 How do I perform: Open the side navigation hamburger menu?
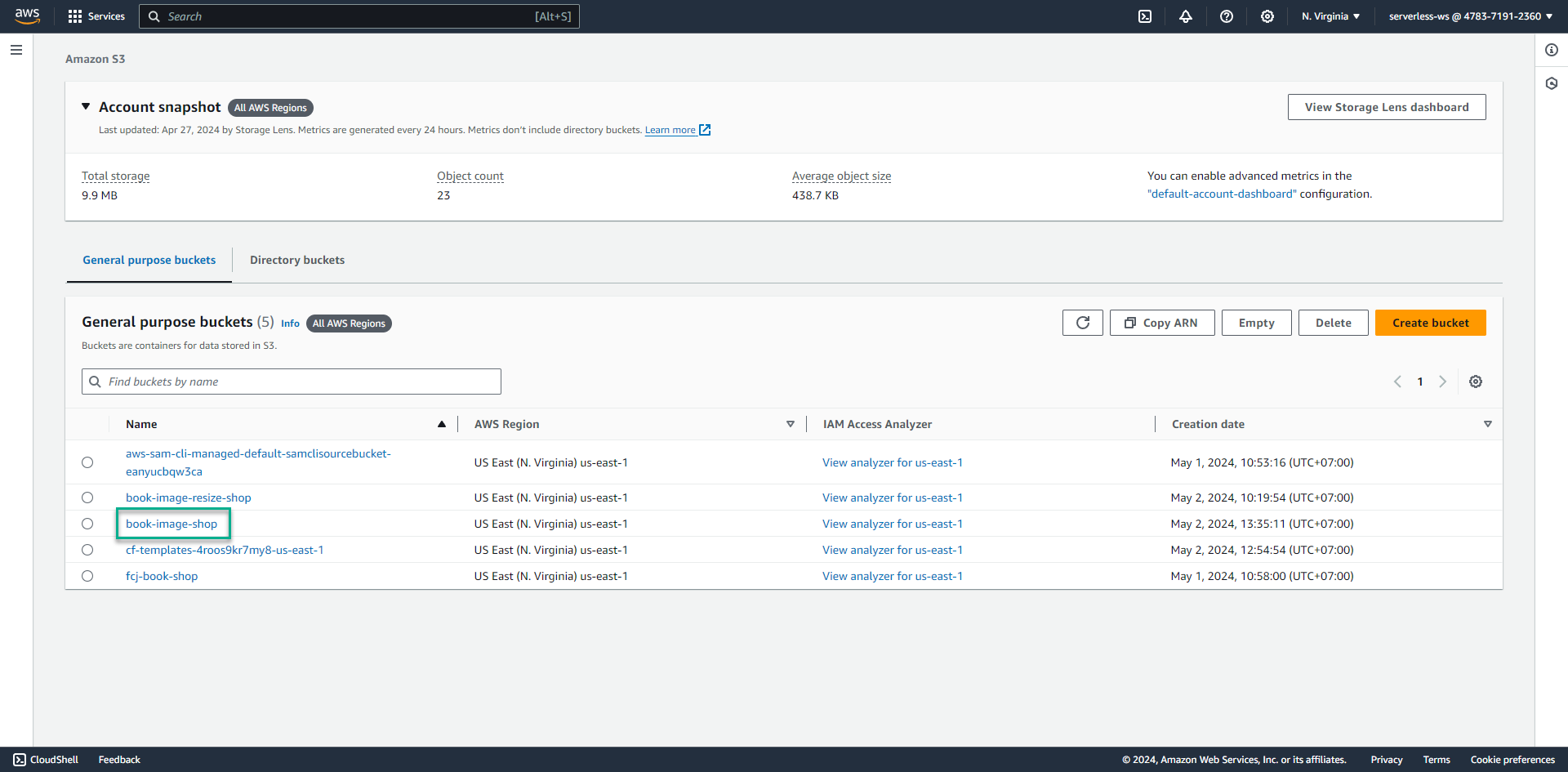click(x=16, y=50)
